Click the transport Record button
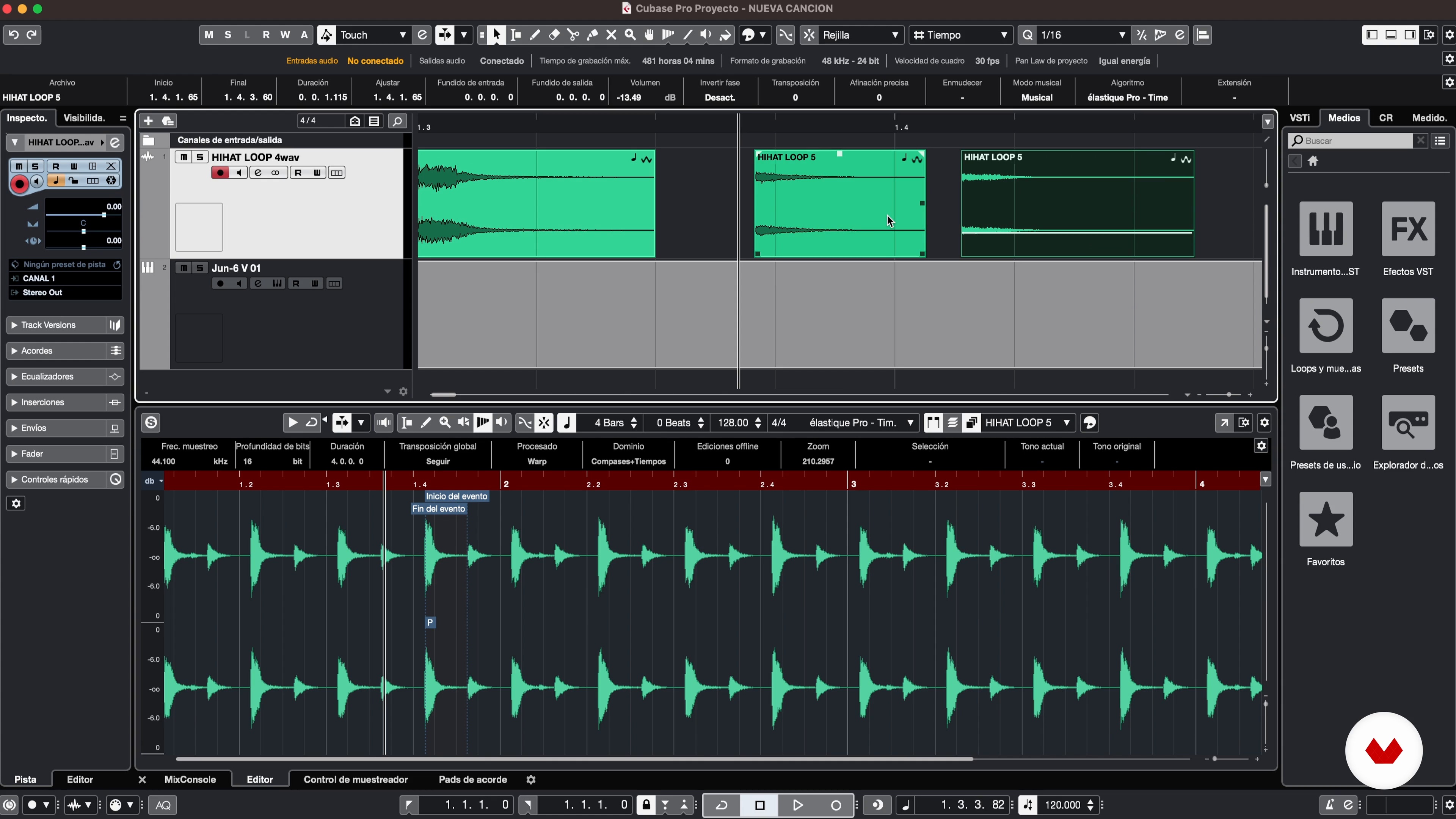 [x=836, y=805]
